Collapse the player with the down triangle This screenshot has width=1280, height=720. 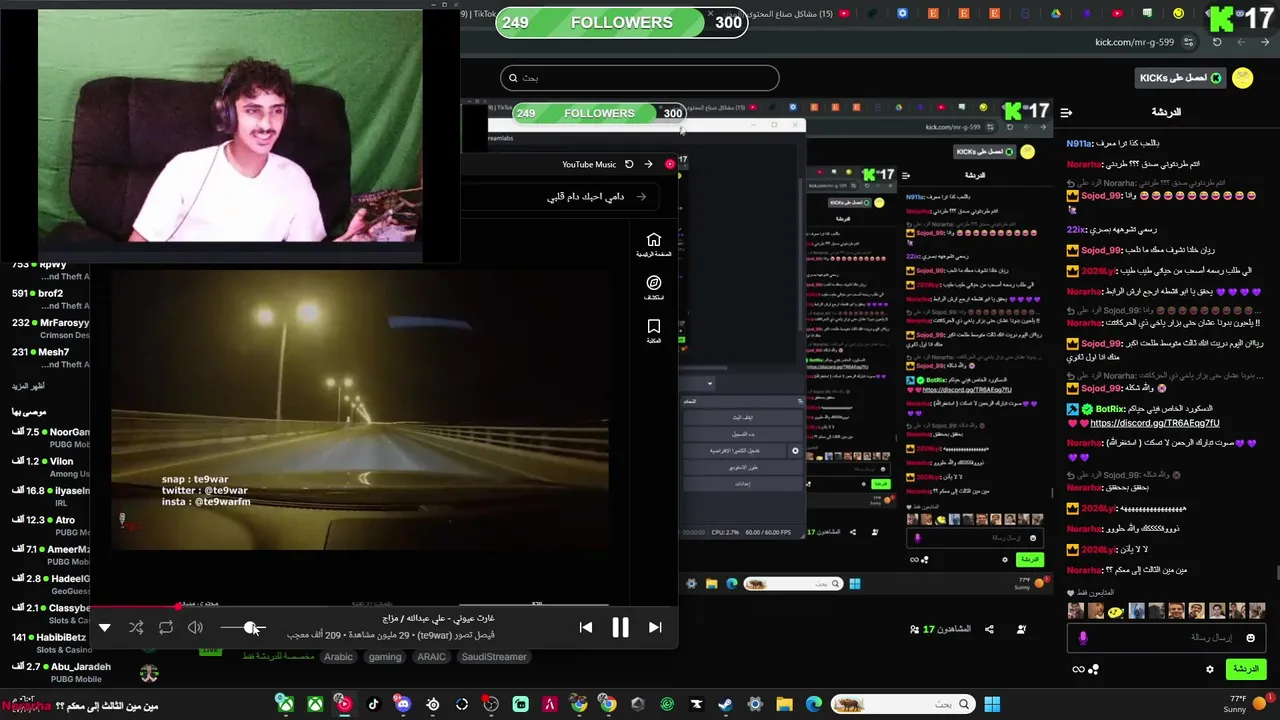click(104, 628)
